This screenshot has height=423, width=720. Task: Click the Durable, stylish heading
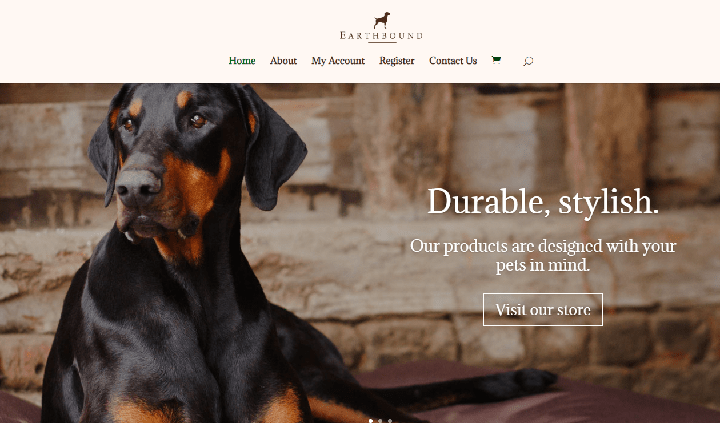coord(543,202)
